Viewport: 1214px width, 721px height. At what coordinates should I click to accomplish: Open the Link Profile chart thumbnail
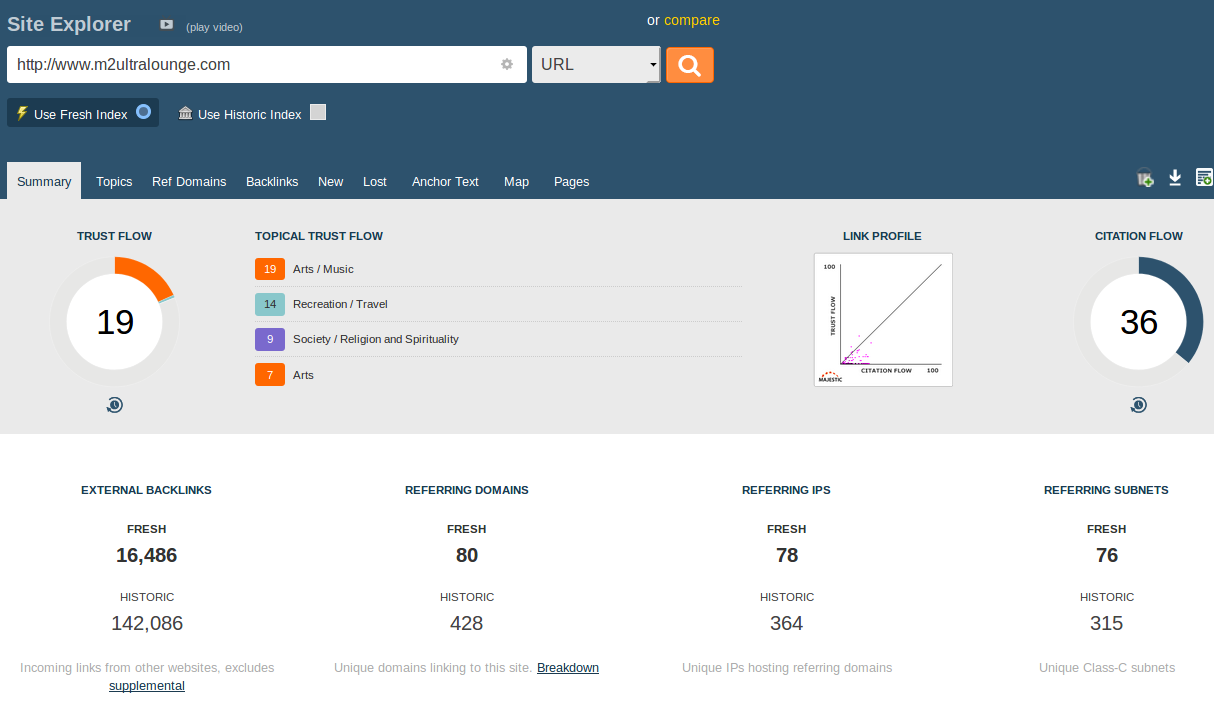pos(883,319)
